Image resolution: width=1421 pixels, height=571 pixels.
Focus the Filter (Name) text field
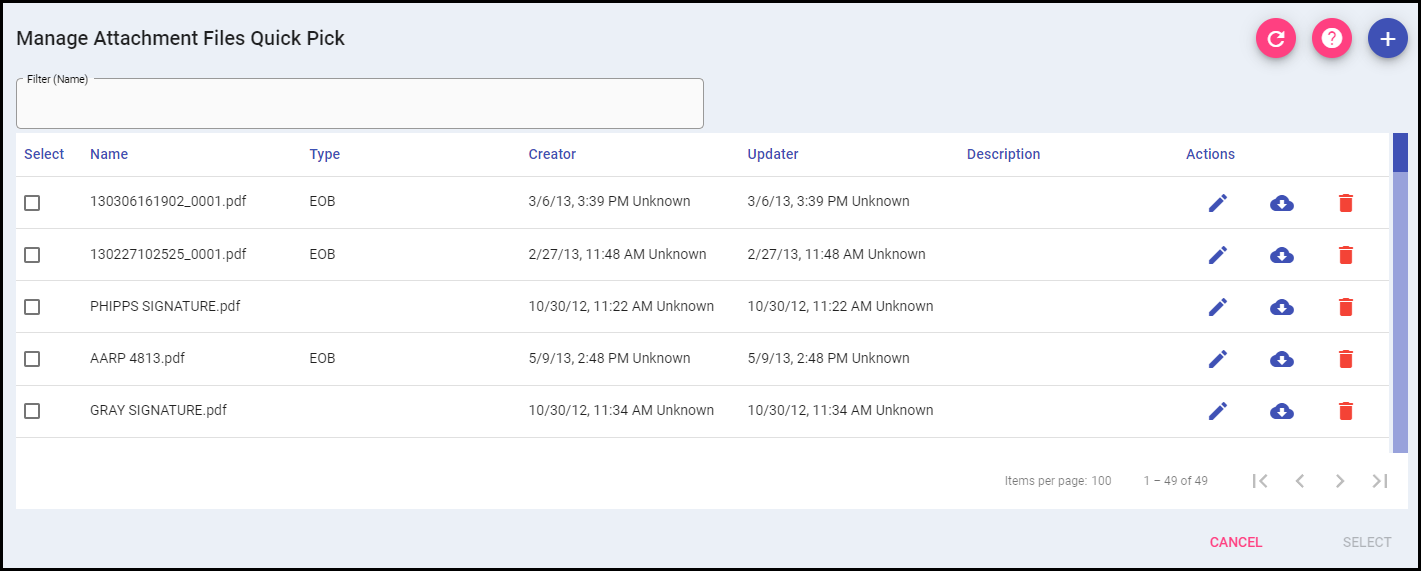360,105
